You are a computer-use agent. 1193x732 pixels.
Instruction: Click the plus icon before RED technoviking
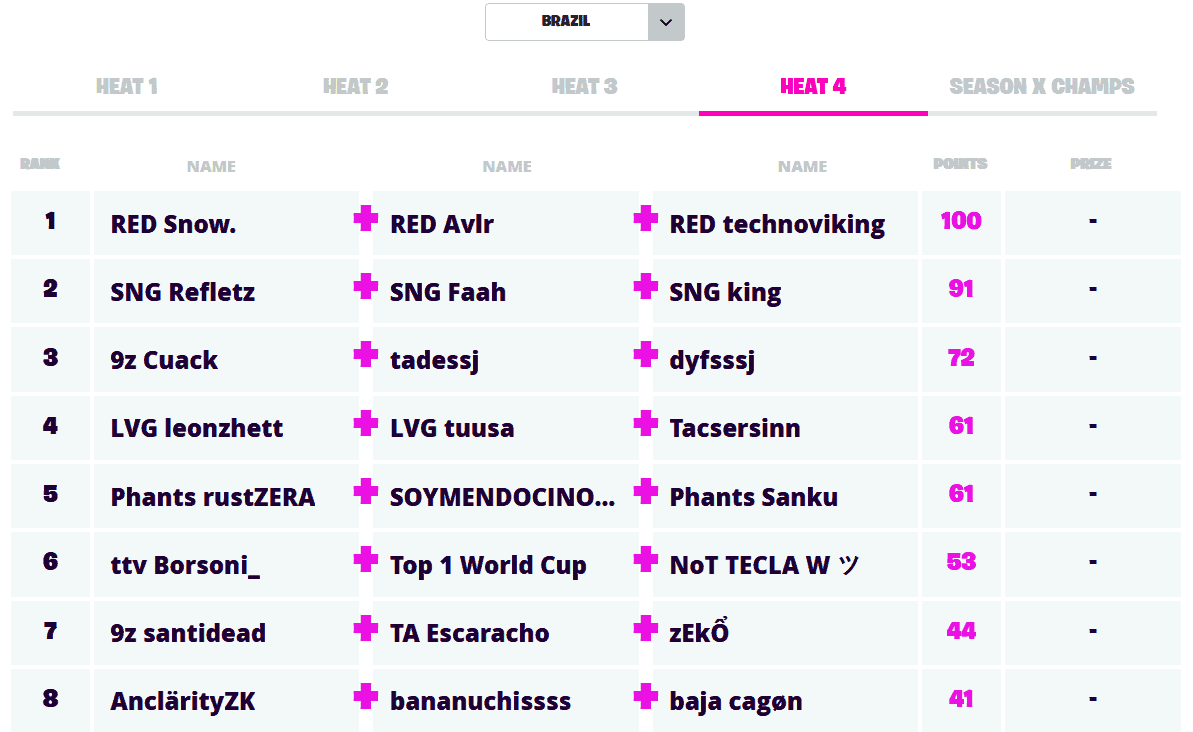(x=646, y=219)
